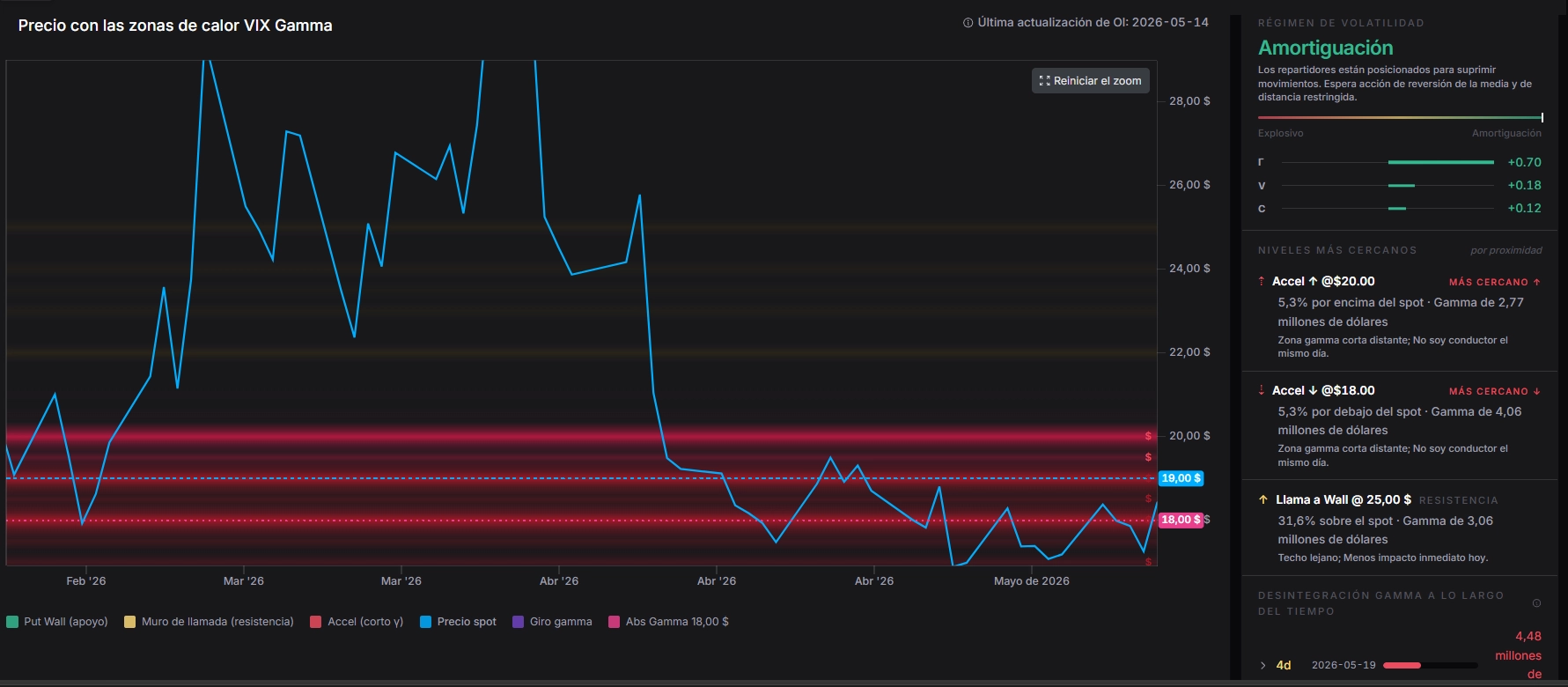Select the Llama a Wall @ 25,00 $ card
This screenshot has height=687, width=1568.
tap(1400, 527)
